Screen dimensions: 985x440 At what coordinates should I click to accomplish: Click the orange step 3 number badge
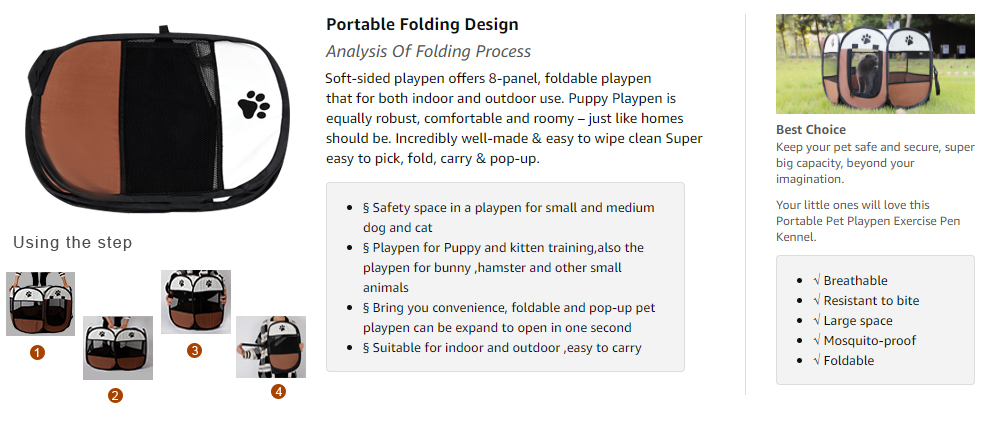click(x=194, y=351)
